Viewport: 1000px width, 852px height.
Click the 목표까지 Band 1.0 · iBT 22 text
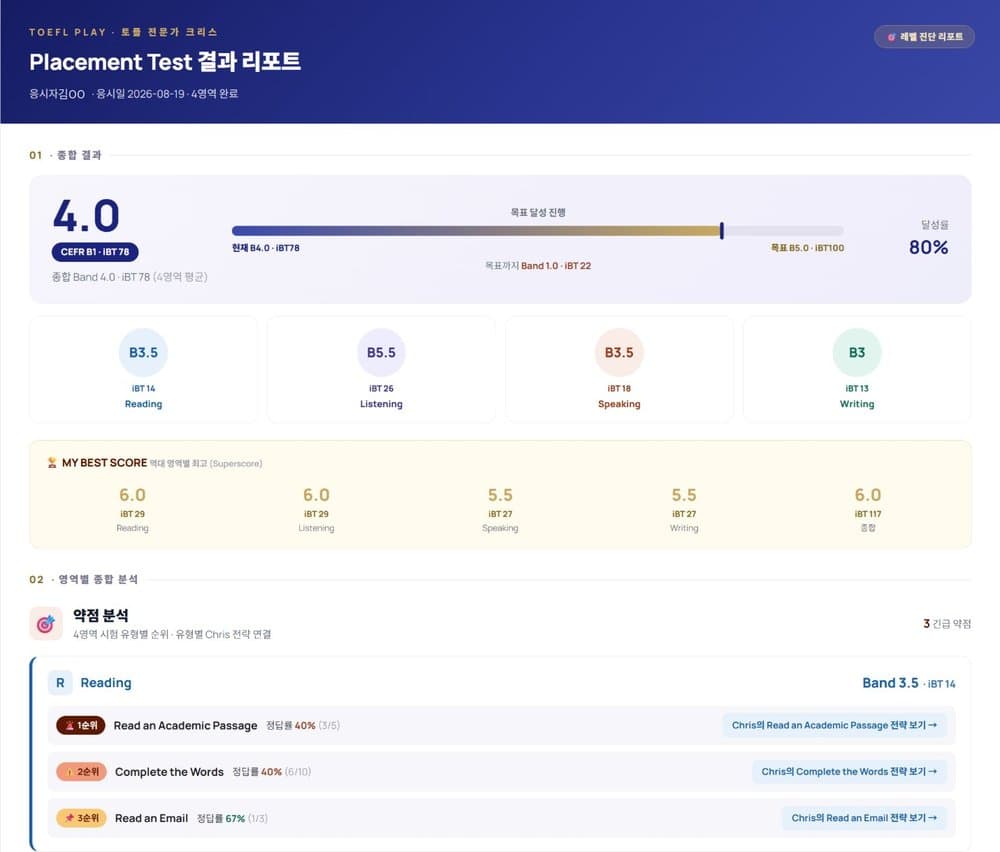pos(538,266)
